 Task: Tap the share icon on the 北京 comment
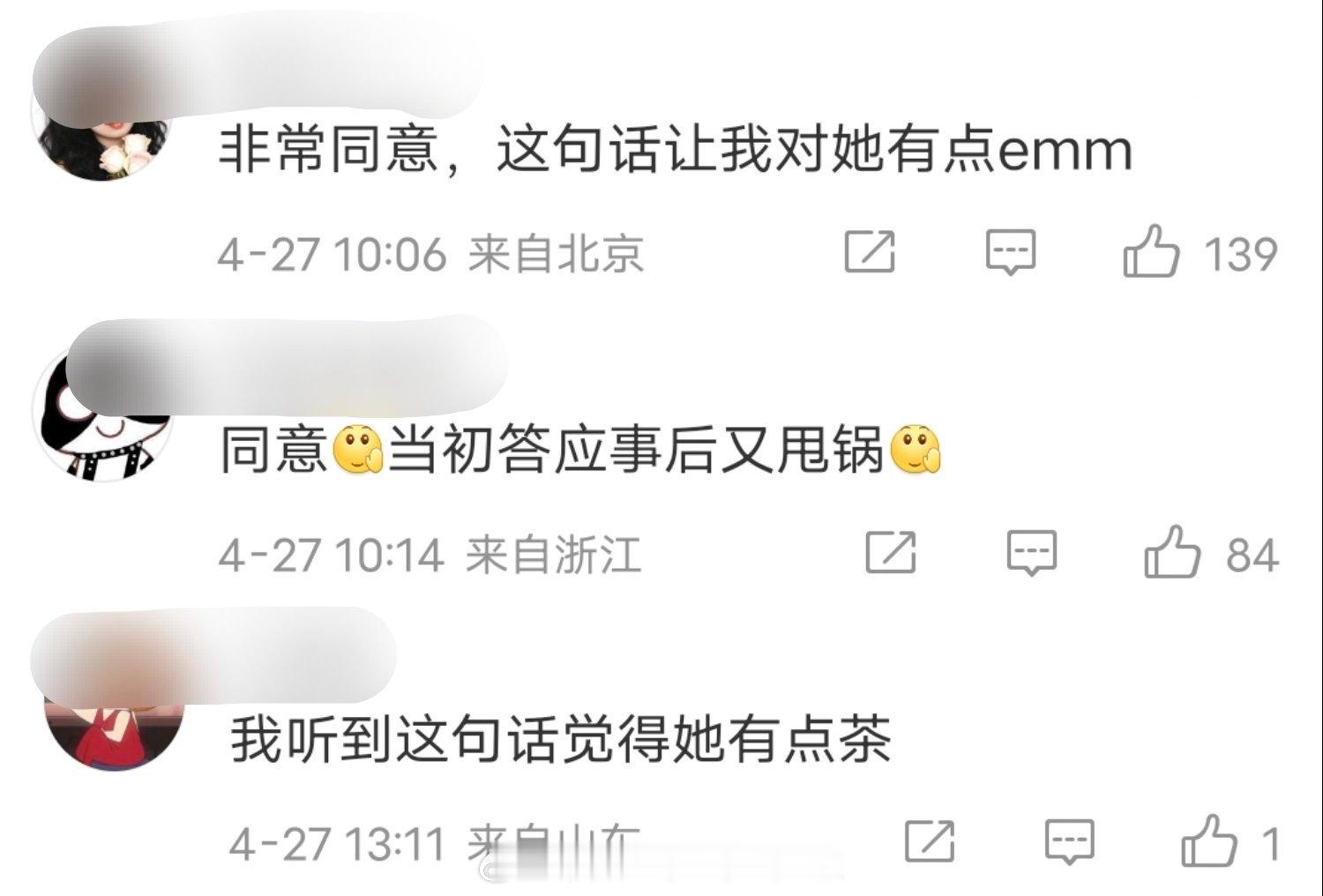(870, 252)
